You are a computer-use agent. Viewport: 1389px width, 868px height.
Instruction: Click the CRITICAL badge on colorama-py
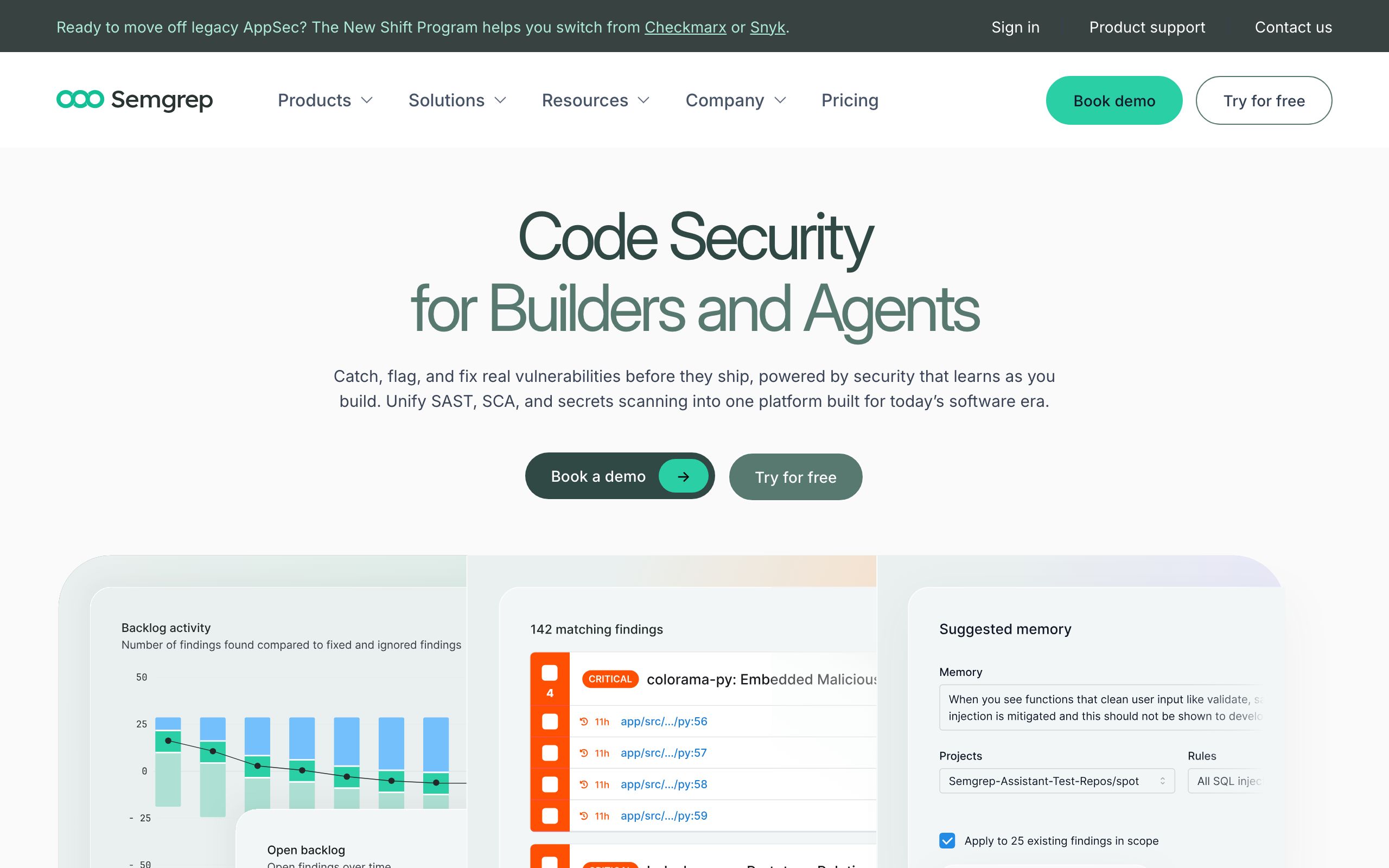click(610, 679)
